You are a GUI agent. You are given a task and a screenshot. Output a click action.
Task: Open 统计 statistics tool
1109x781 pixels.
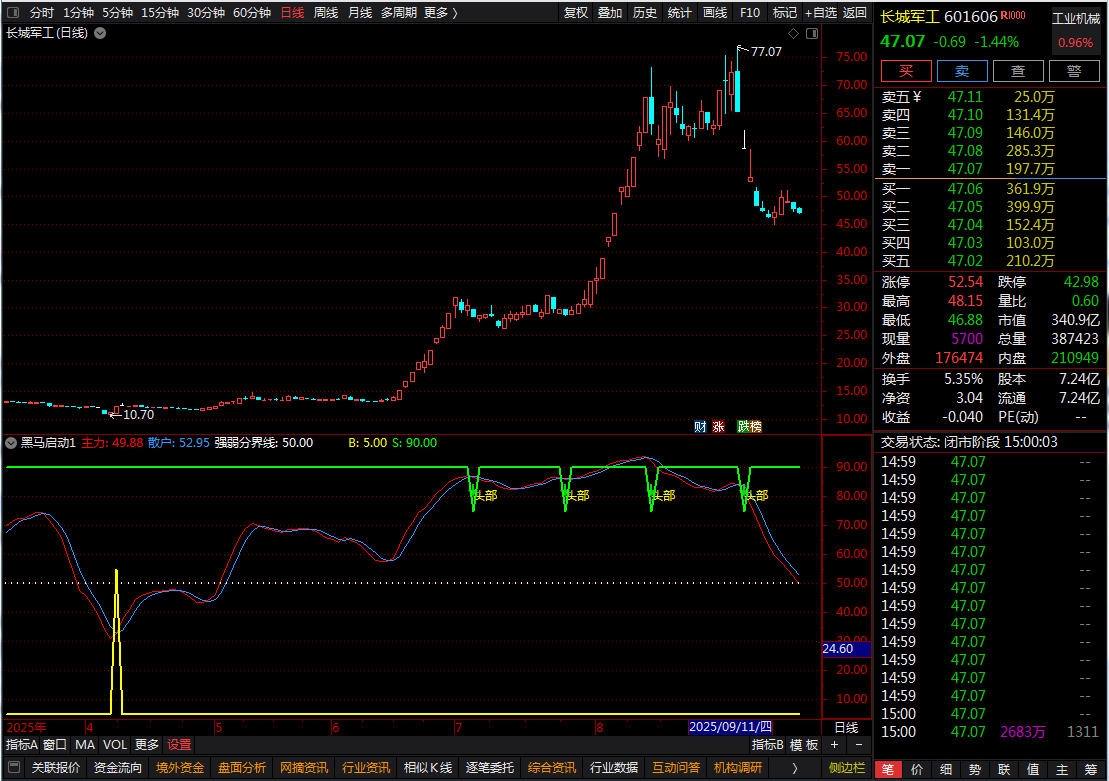pyautogui.click(x=679, y=12)
